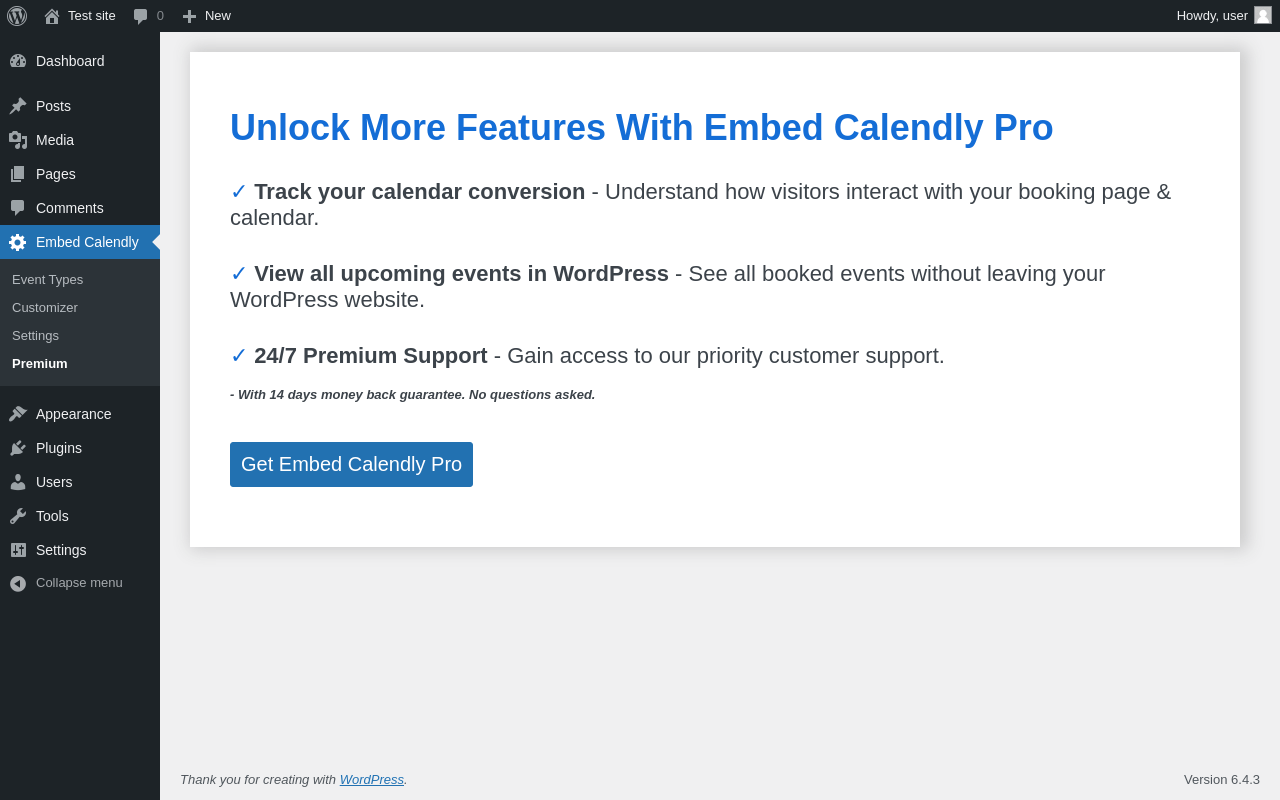Click the Dashboard gauge icon
1280x800 pixels.
pos(18,61)
